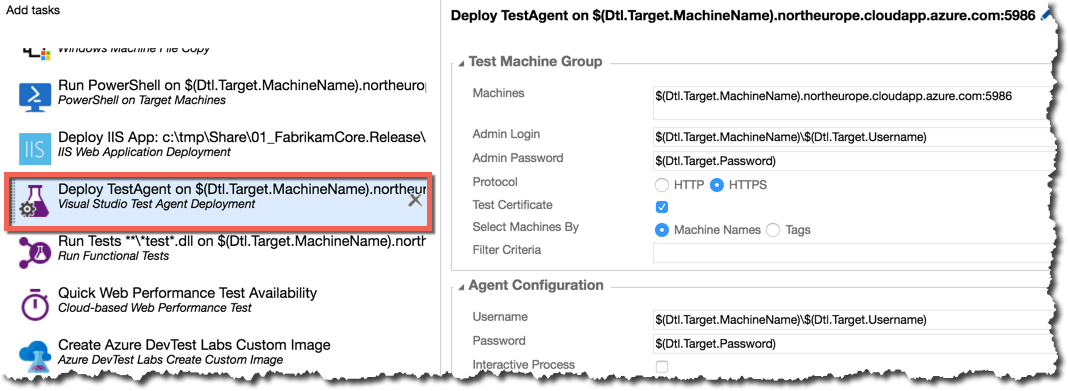Enable the Interactive Process checkbox
Image resolution: width=1068 pixels, height=391 pixels.
click(x=661, y=367)
